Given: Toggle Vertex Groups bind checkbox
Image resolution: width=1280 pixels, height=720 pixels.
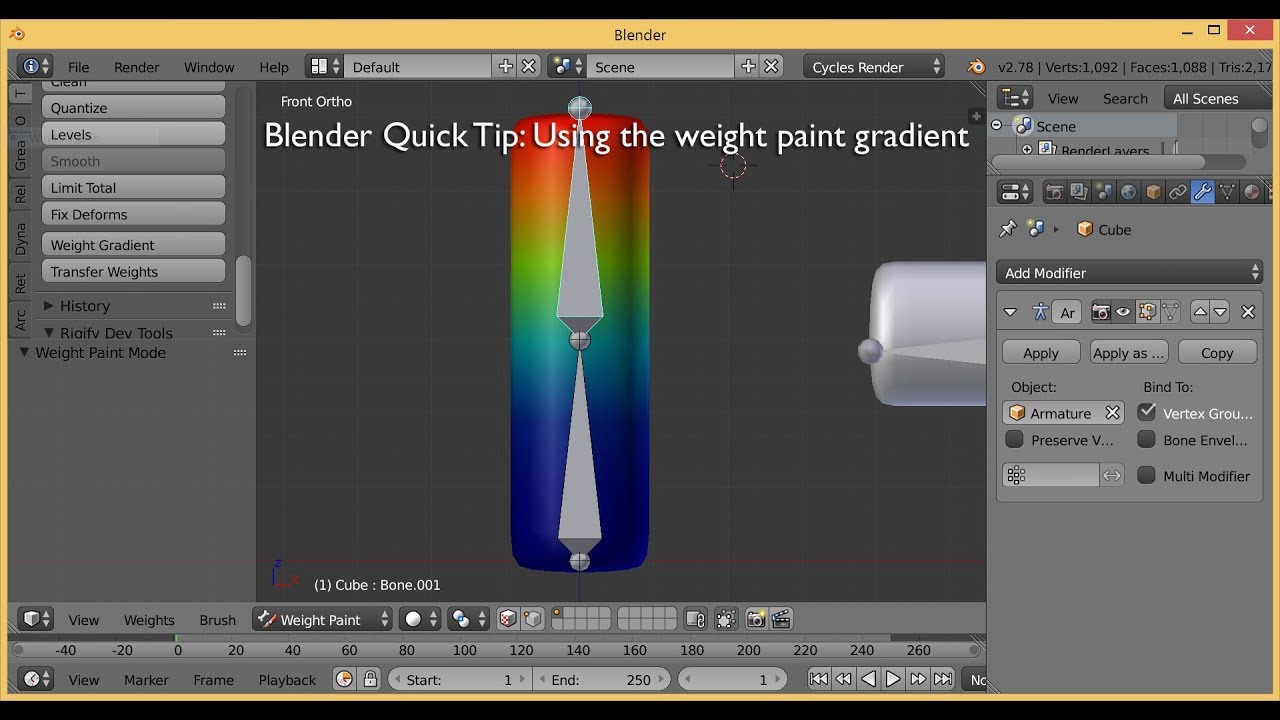Looking at the screenshot, I should click(x=1147, y=412).
